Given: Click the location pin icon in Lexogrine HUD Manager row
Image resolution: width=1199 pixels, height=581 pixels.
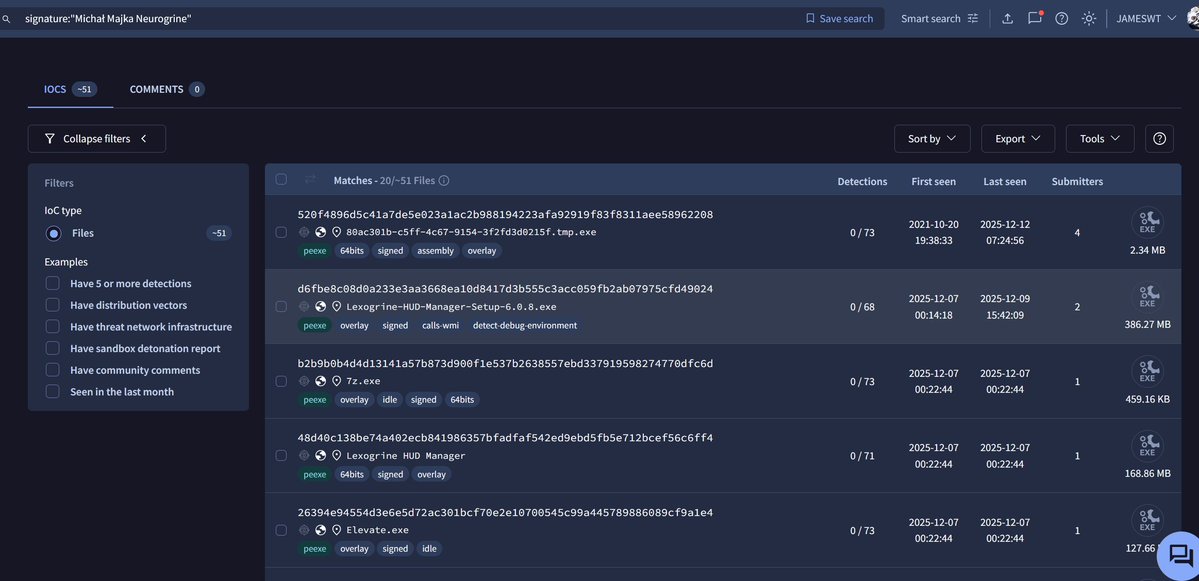Looking at the screenshot, I should point(336,456).
